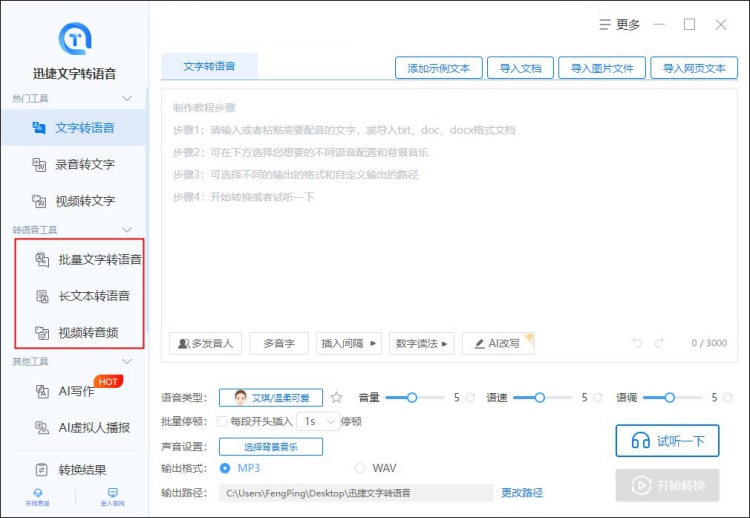The image size is (750, 518).
Task: Click the 更多 hamburger menu icon
Action: (605, 24)
